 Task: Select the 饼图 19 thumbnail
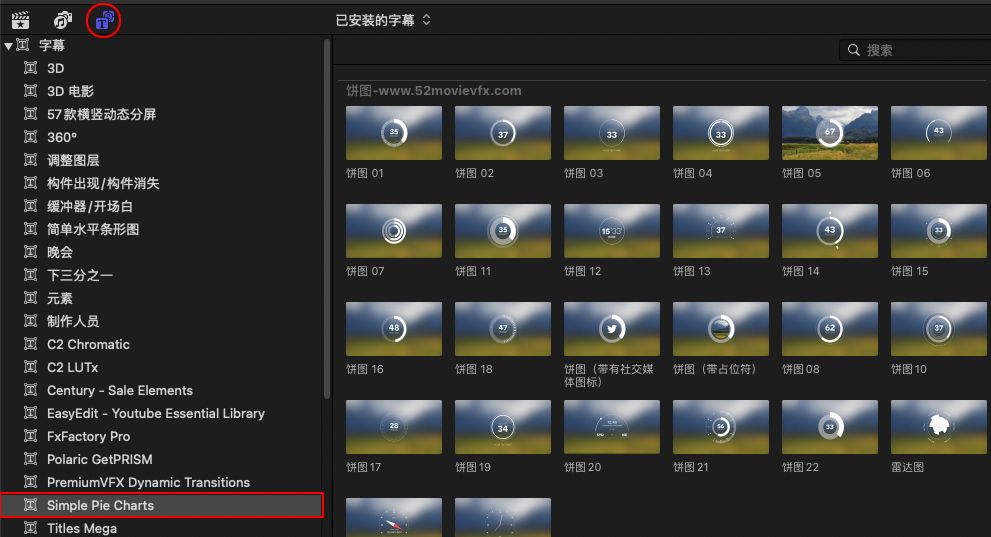(502, 426)
